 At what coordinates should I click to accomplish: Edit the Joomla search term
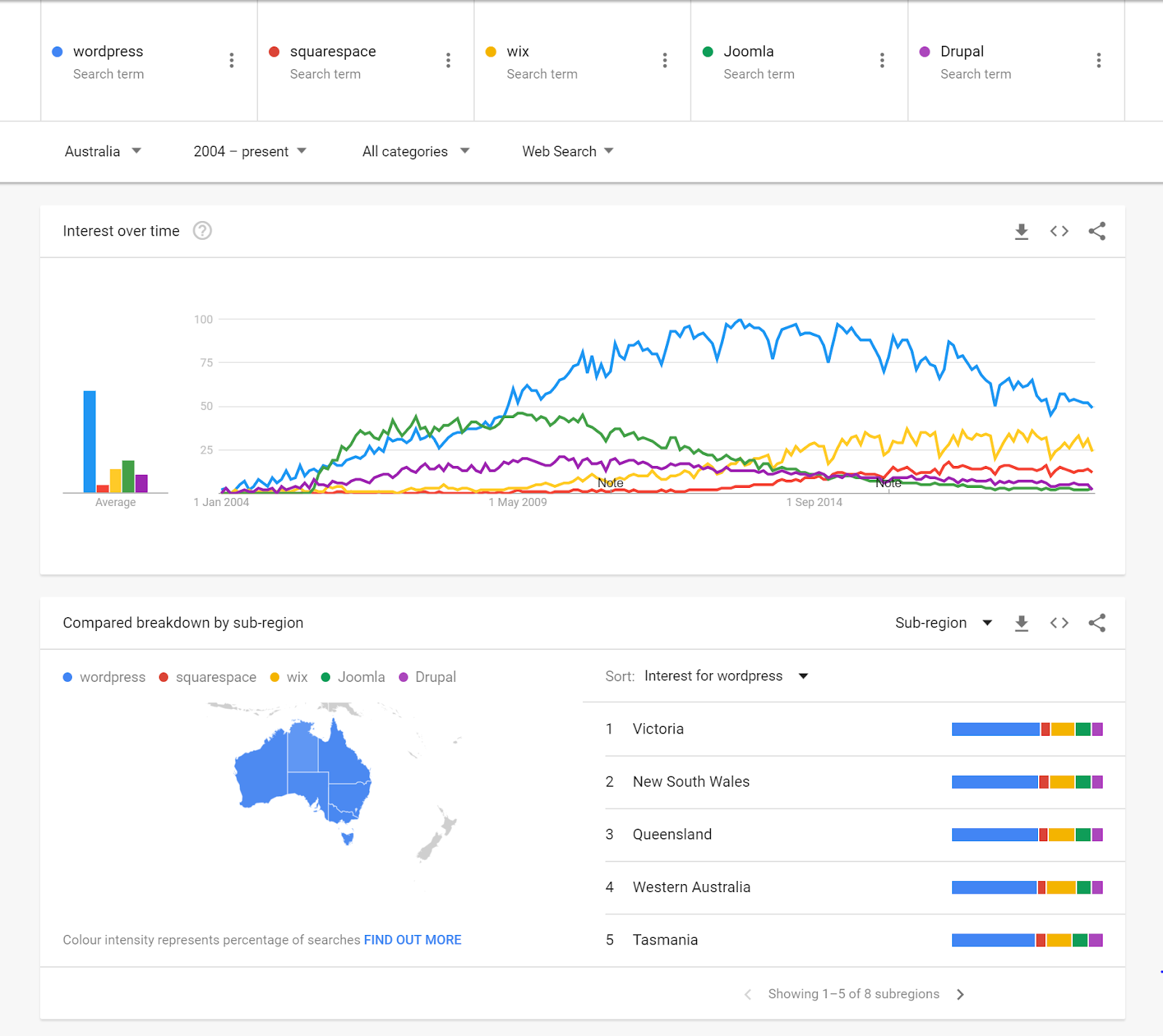749,52
